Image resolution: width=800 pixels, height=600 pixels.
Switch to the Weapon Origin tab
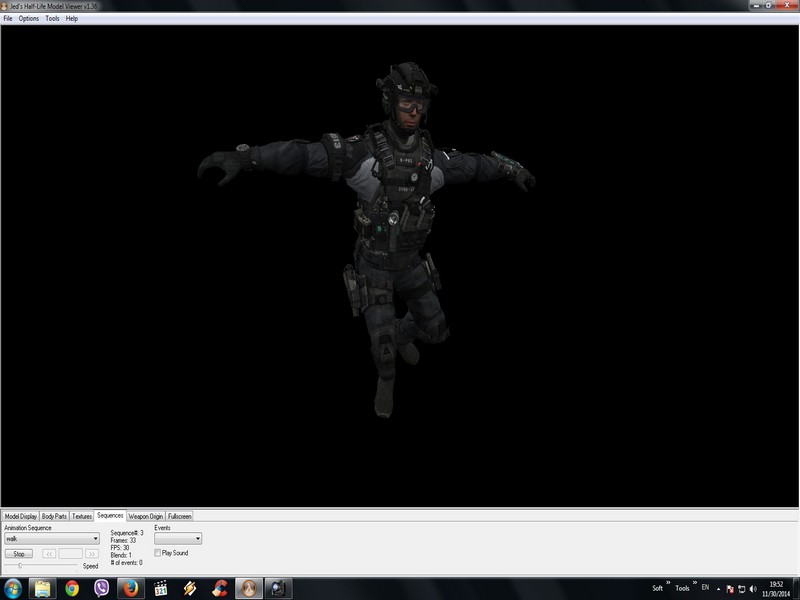145,516
